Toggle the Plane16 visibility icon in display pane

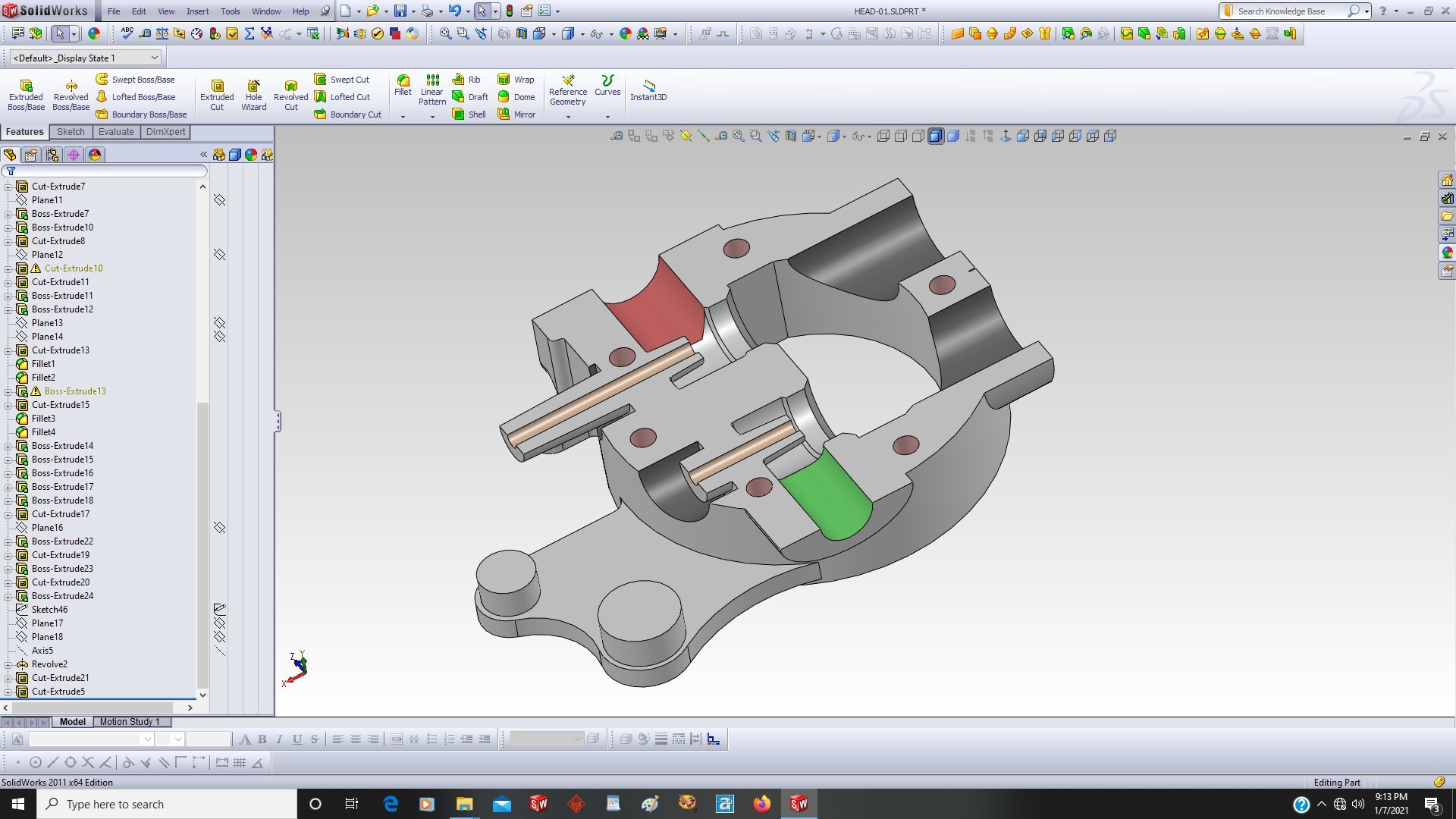(219, 528)
